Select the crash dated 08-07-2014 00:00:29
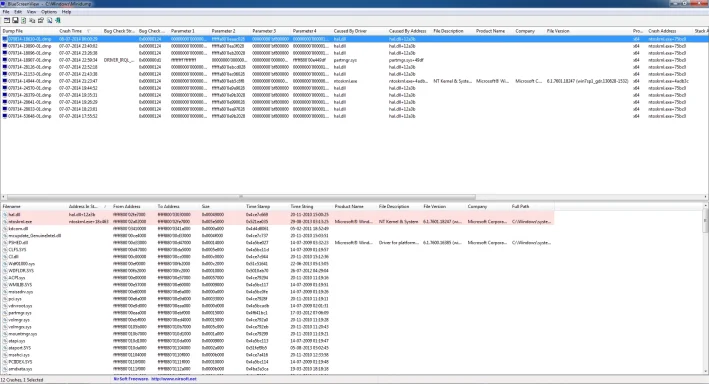 354,39
